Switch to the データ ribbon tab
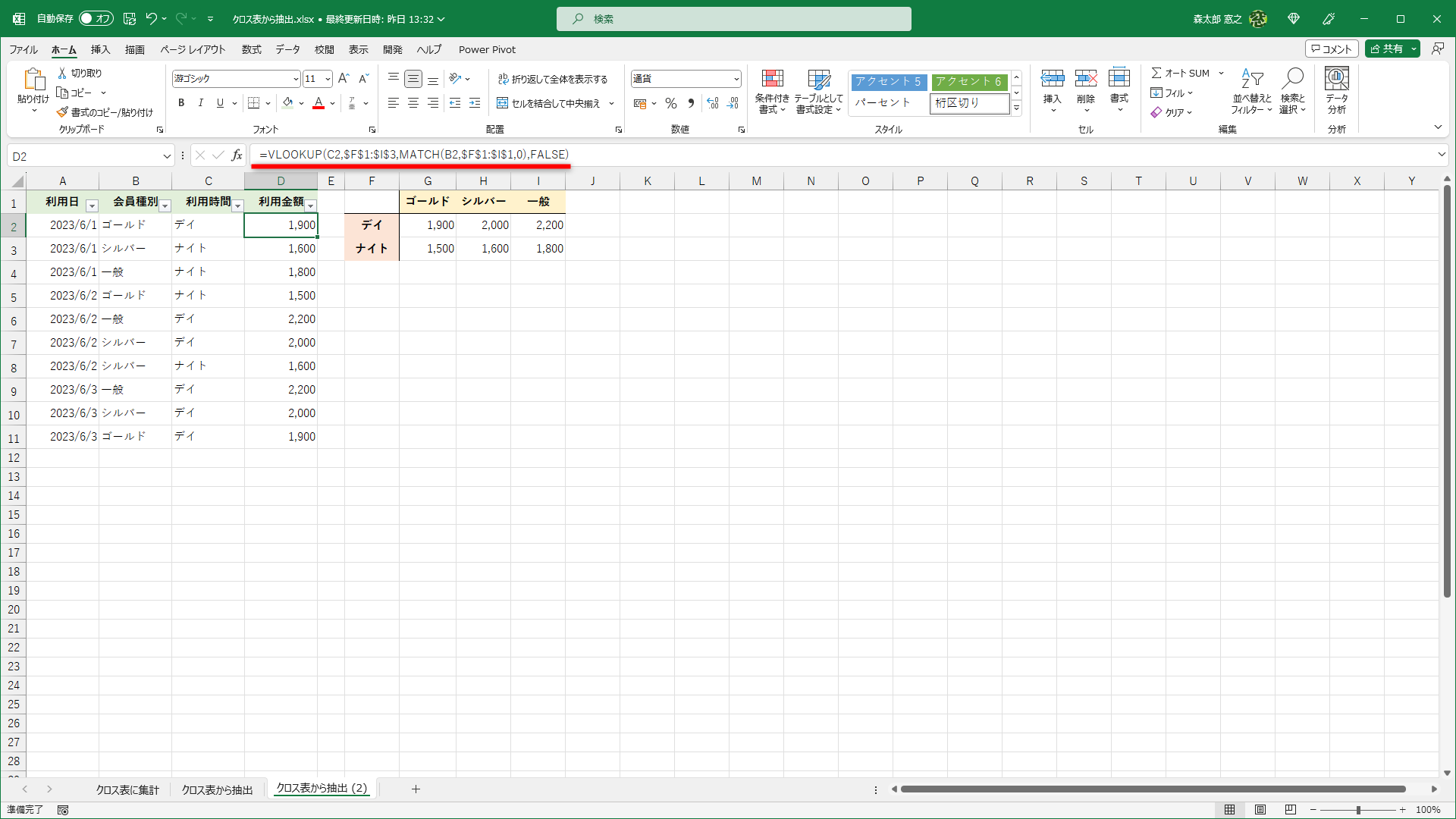Image resolution: width=1456 pixels, height=819 pixels. tap(287, 49)
